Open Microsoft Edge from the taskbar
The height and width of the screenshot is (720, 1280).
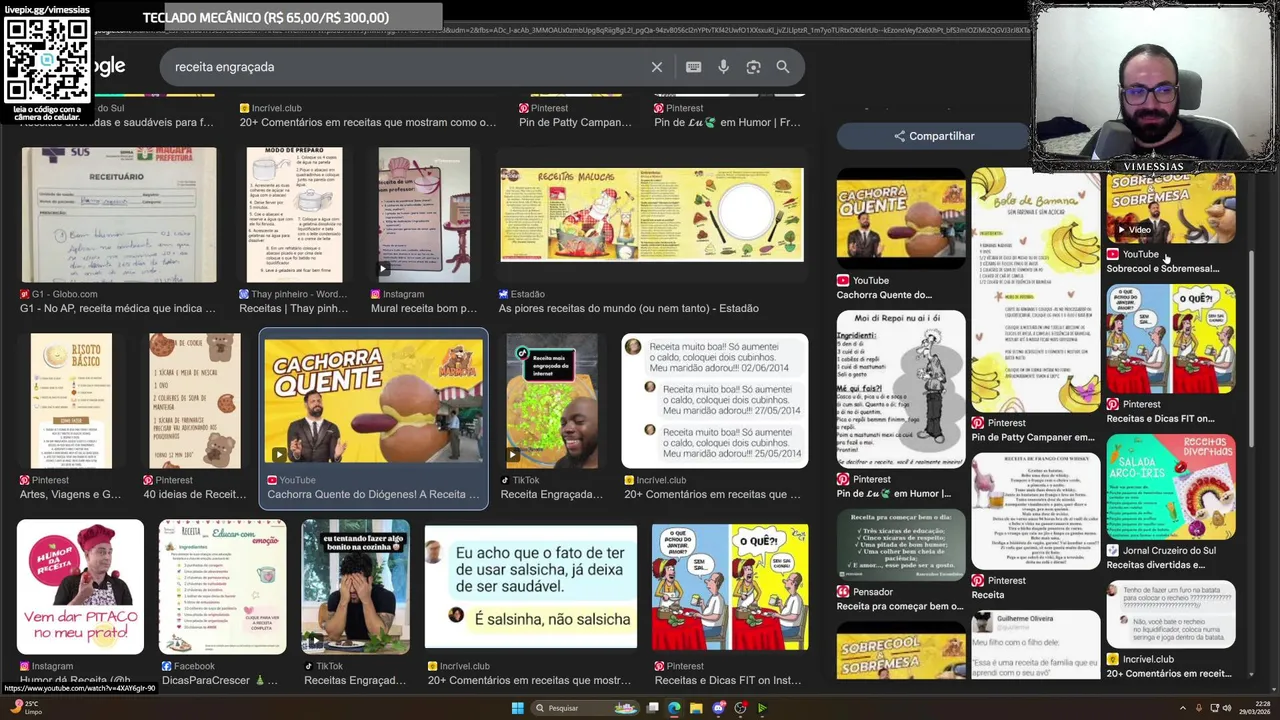tap(674, 708)
